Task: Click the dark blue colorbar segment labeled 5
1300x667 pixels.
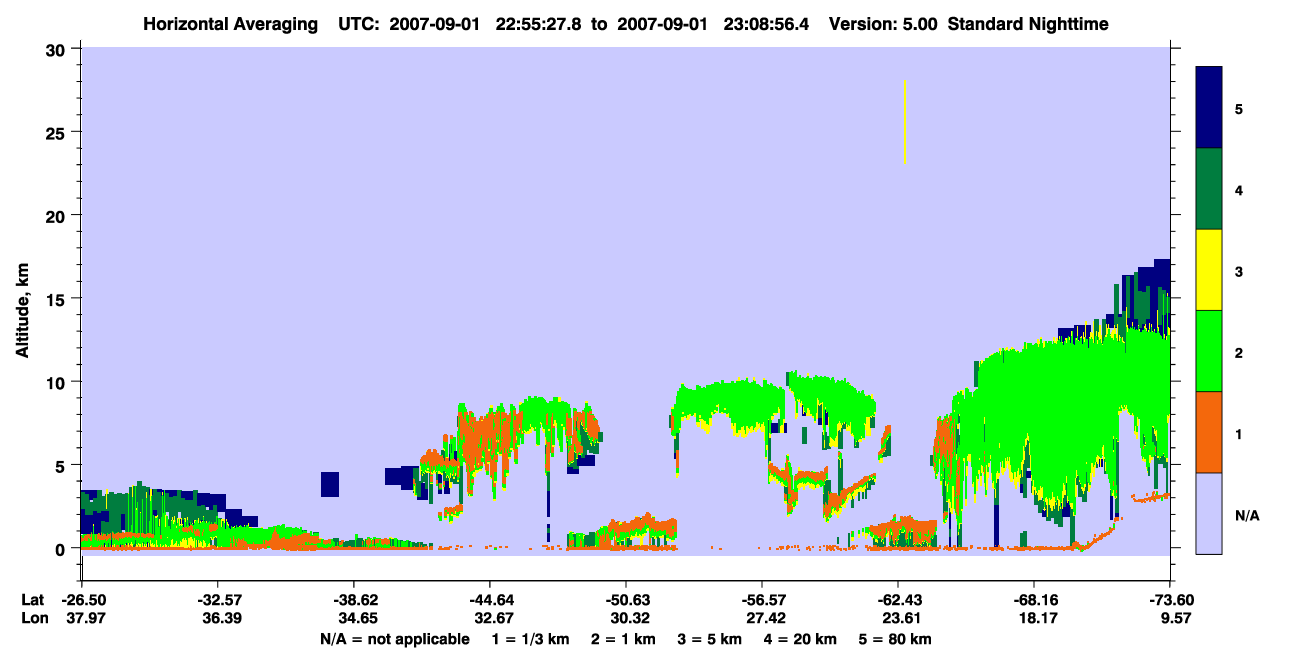Action: coord(1209,107)
